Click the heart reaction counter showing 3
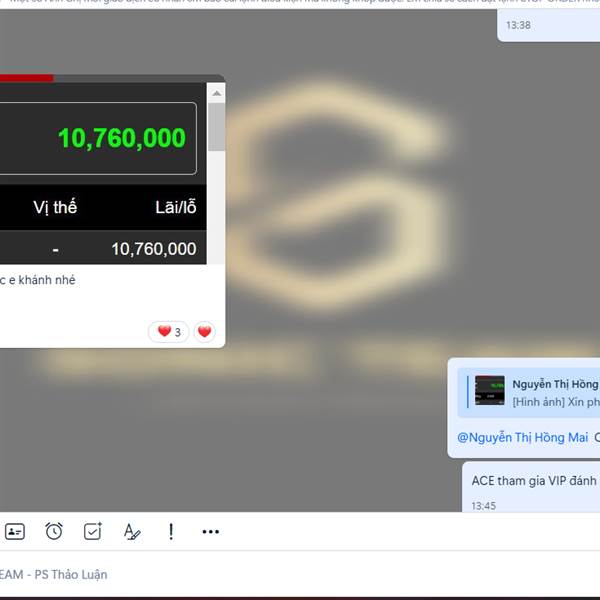Screen dimensions: 600x600 (169, 332)
